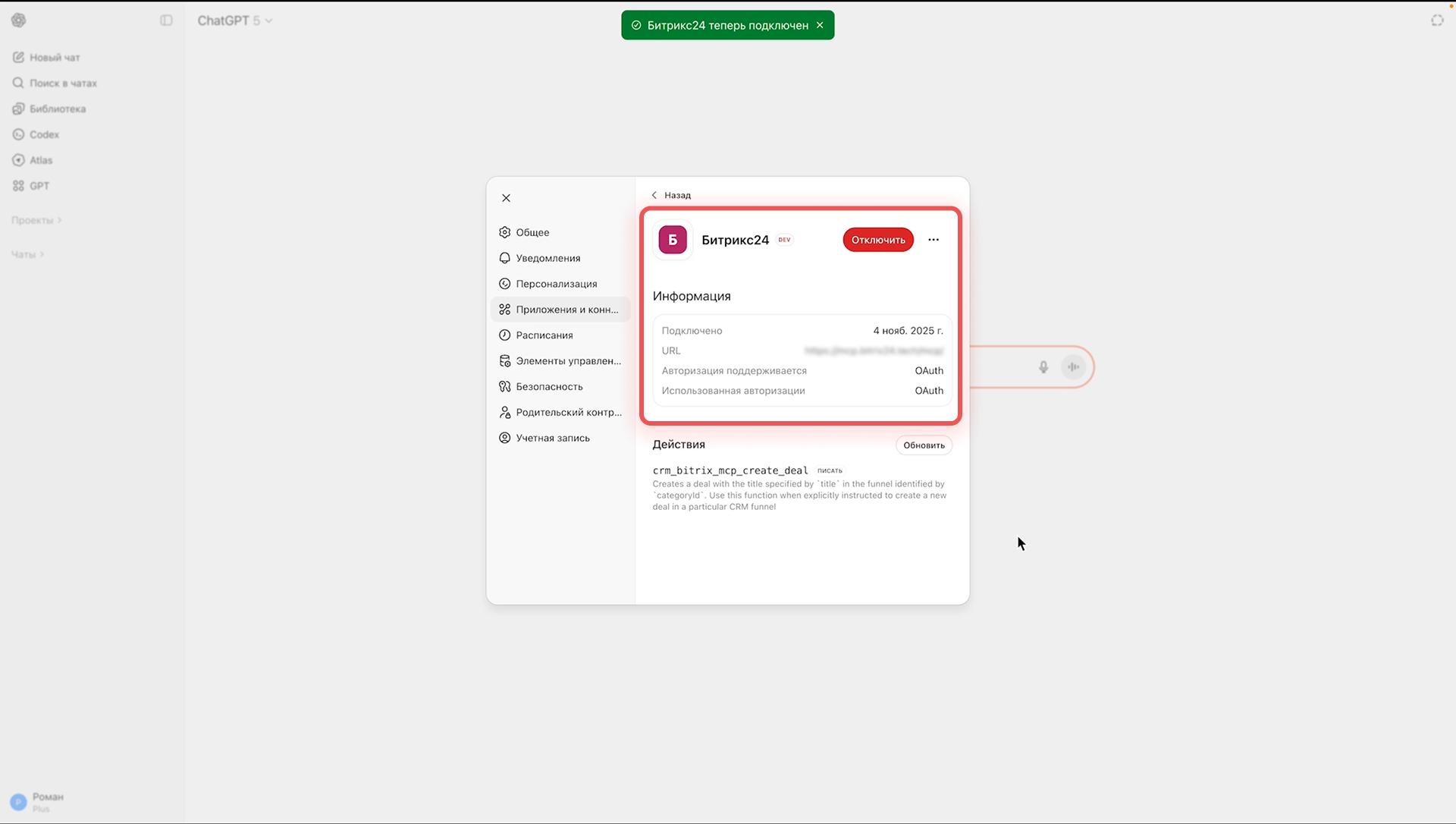This screenshot has height=824, width=1456.
Task: Open ChatGPT 5 model selector dropdown
Action: (x=235, y=20)
